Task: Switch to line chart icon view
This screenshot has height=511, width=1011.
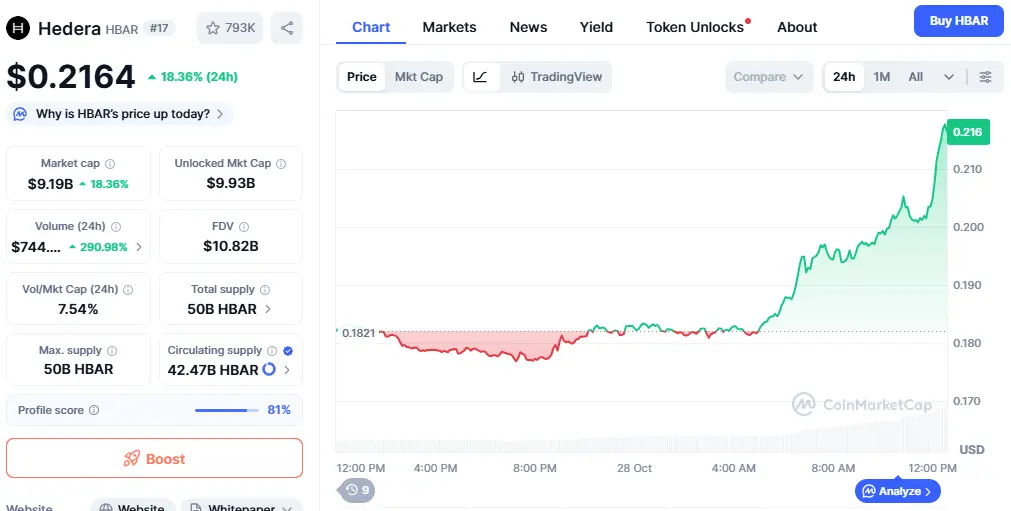Action: pyautogui.click(x=480, y=77)
